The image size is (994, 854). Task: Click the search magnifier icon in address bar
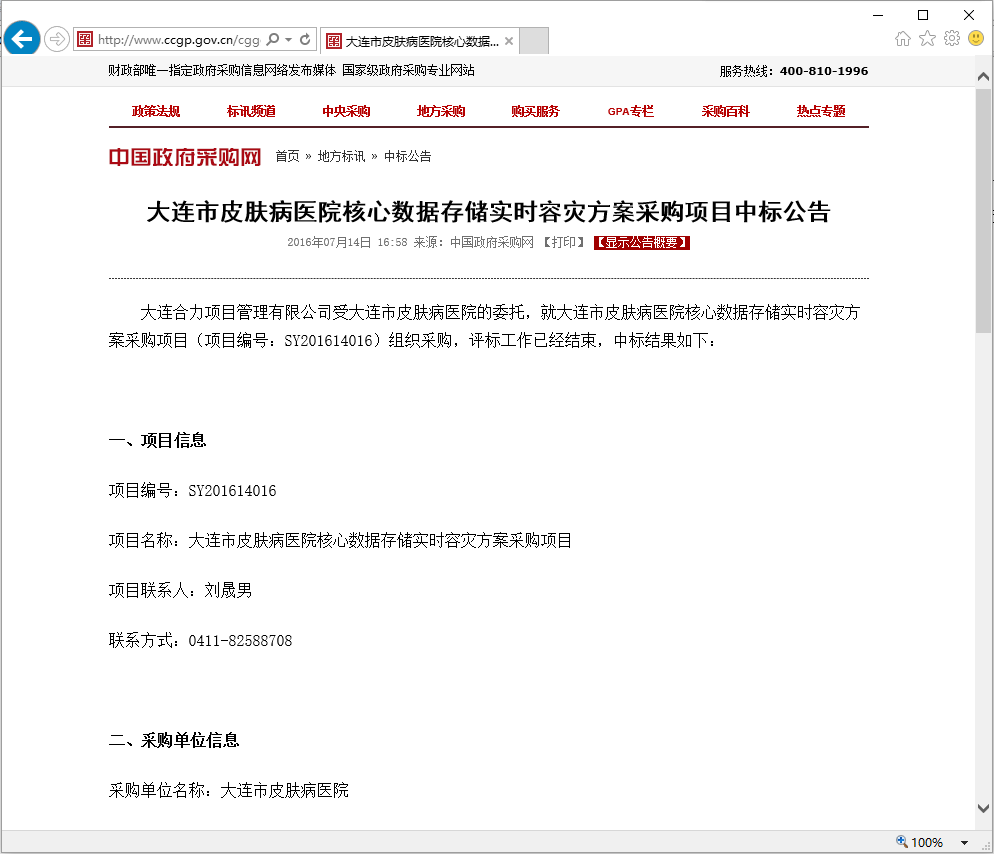tap(273, 40)
